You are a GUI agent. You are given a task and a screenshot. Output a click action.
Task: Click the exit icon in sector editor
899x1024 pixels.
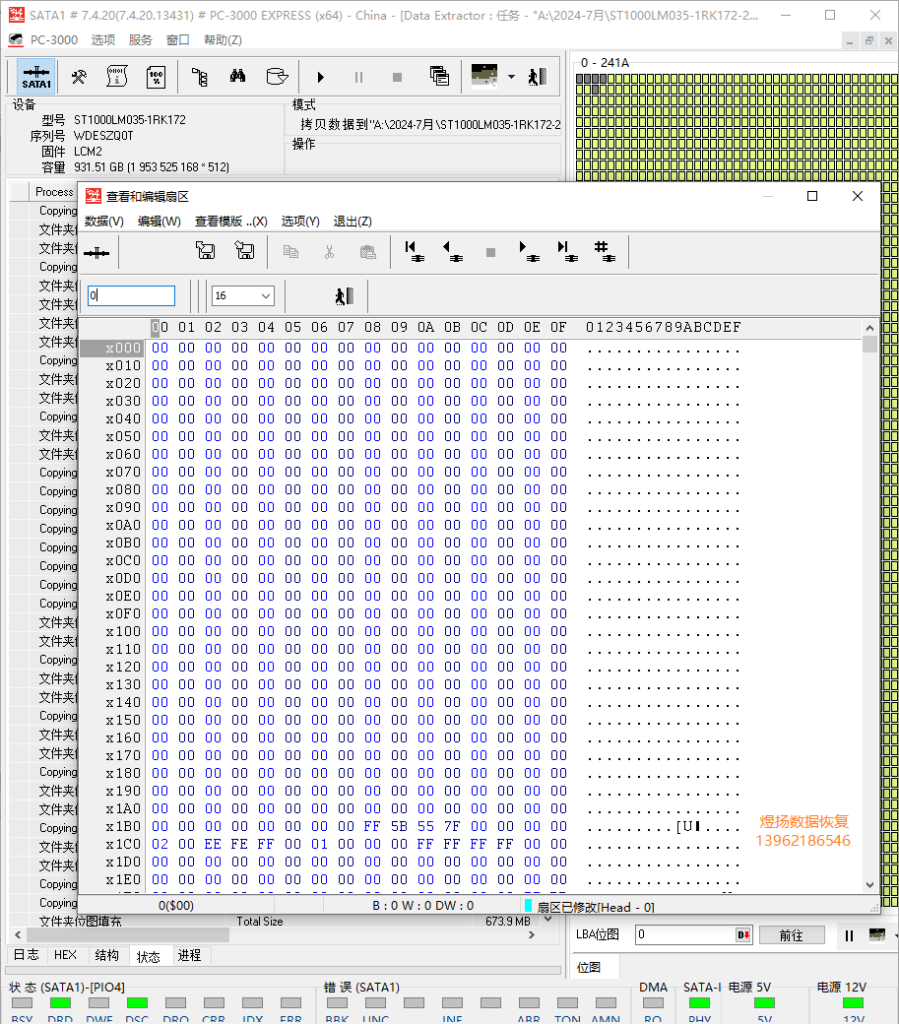coord(344,296)
